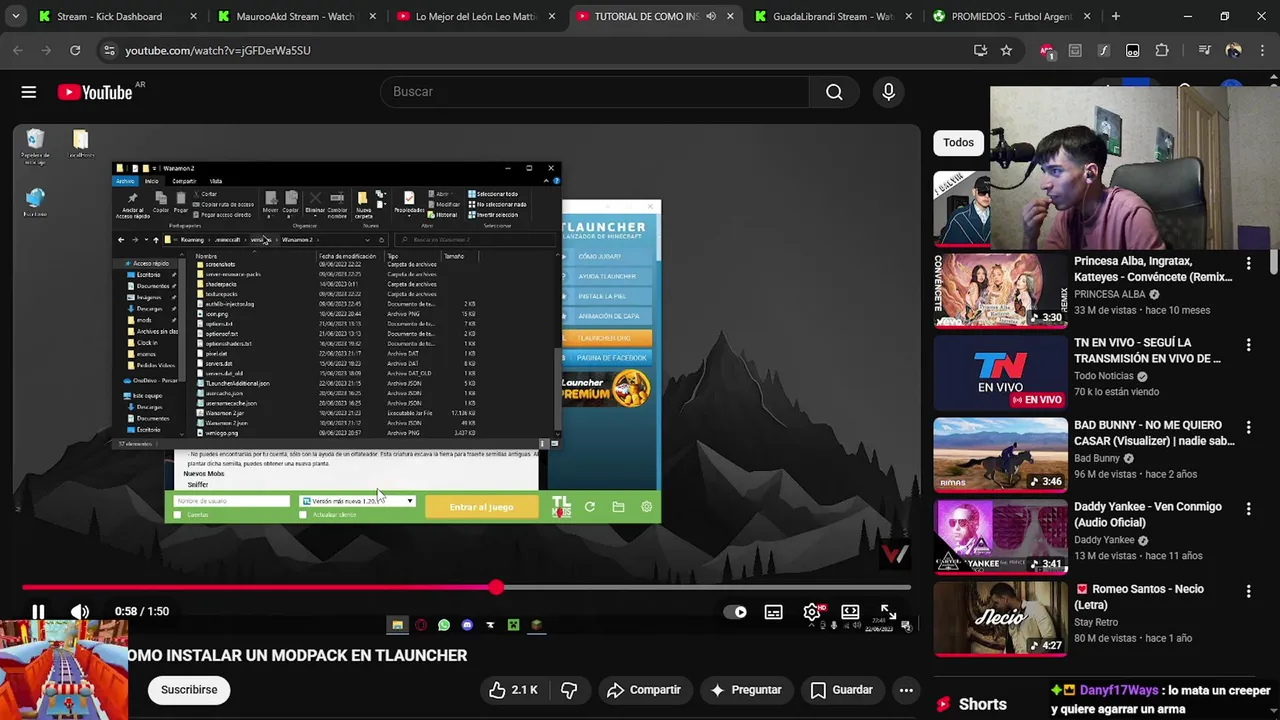Mute the tutorial tab via speaker icon

pos(711,16)
